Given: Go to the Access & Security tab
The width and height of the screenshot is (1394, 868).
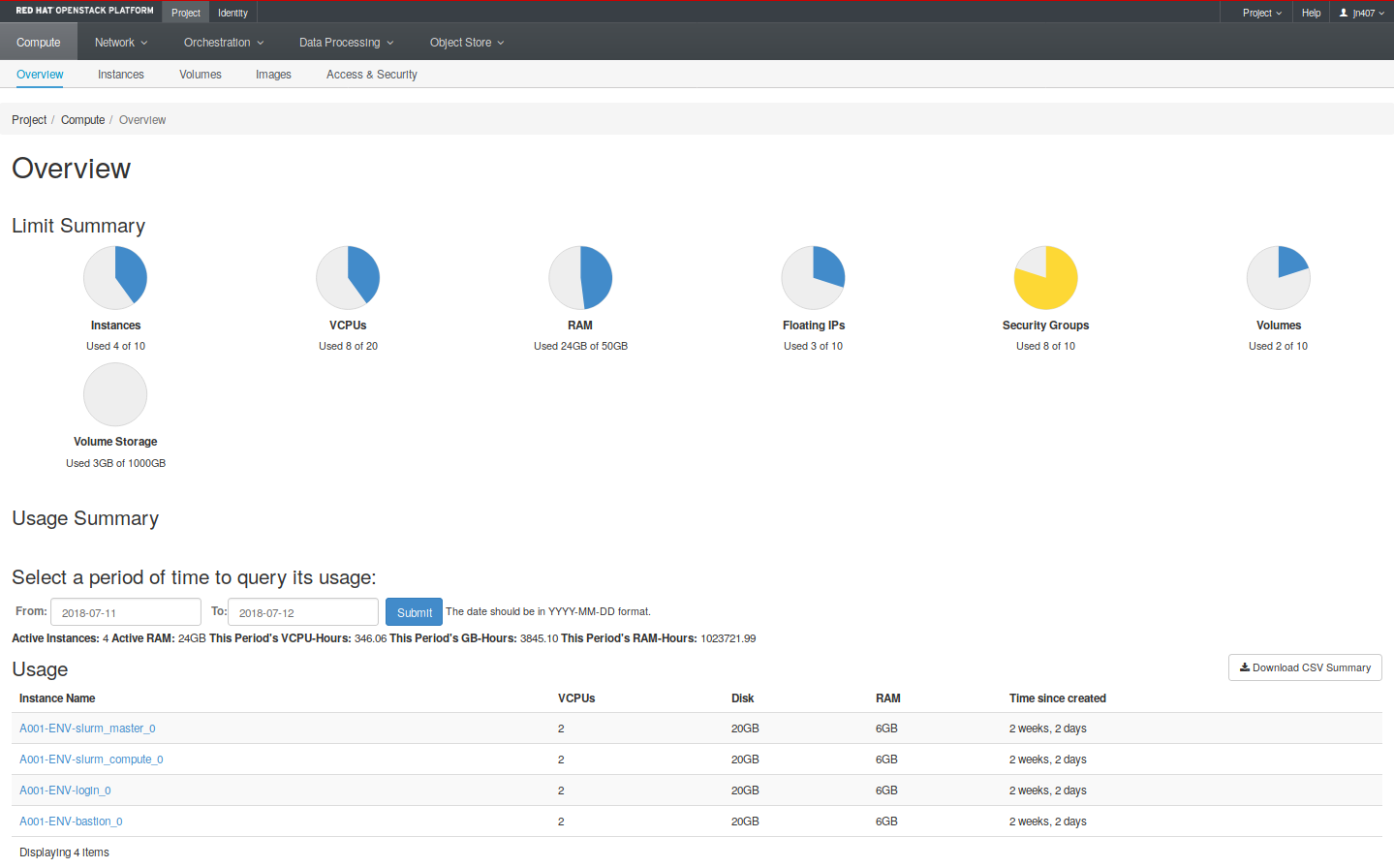Looking at the screenshot, I should coord(371,75).
